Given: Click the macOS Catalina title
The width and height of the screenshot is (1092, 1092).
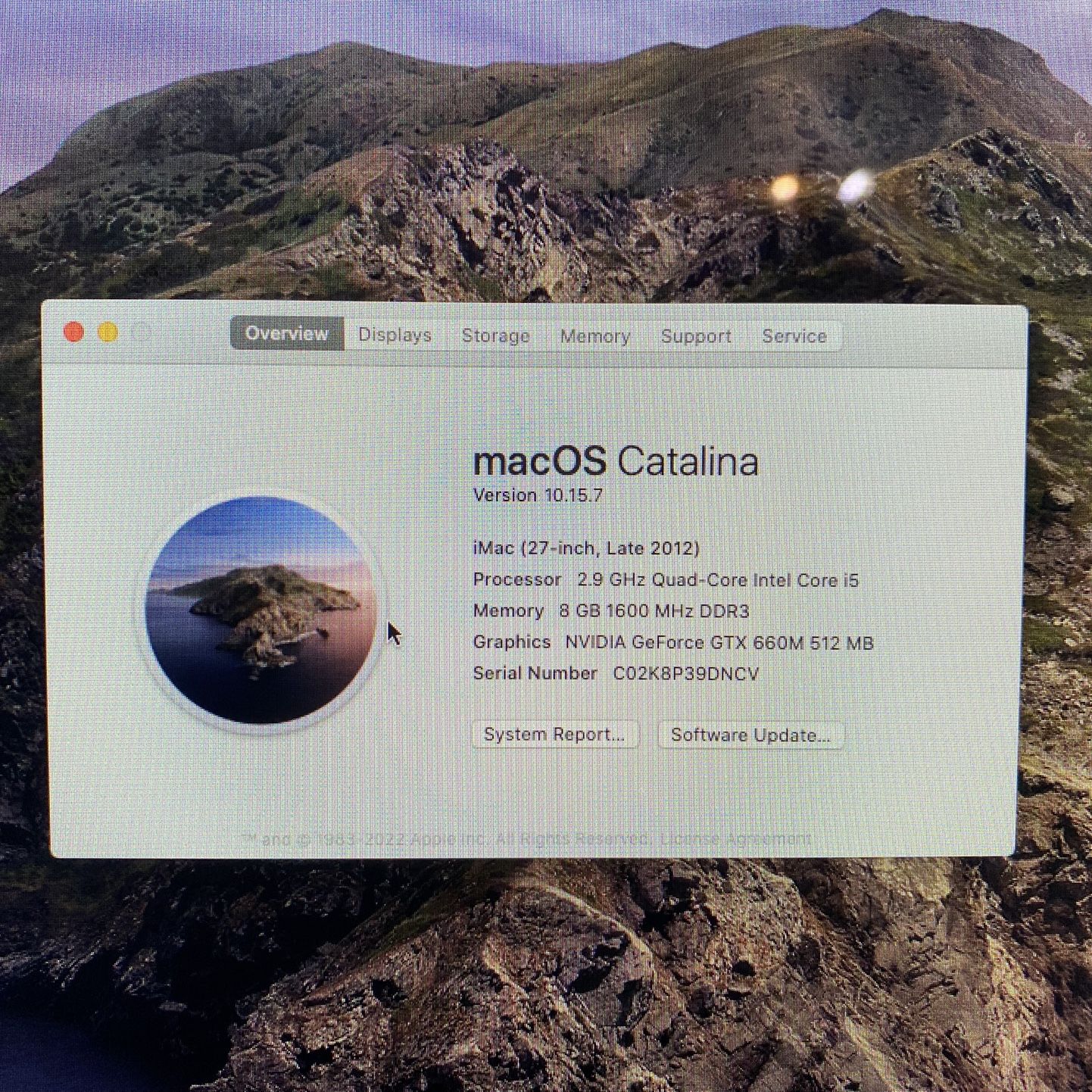Looking at the screenshot, I should pyautogui.click(x=616, y=461).
